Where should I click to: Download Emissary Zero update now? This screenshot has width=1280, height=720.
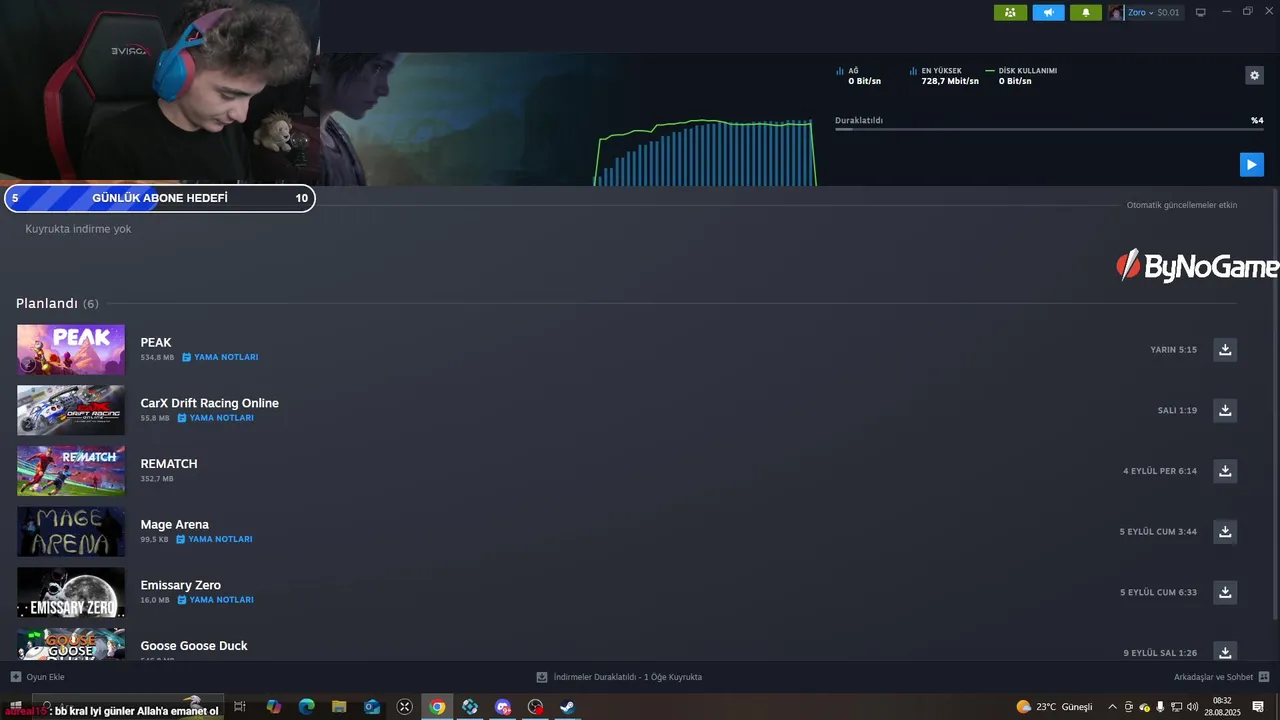tap(1225, 592)
